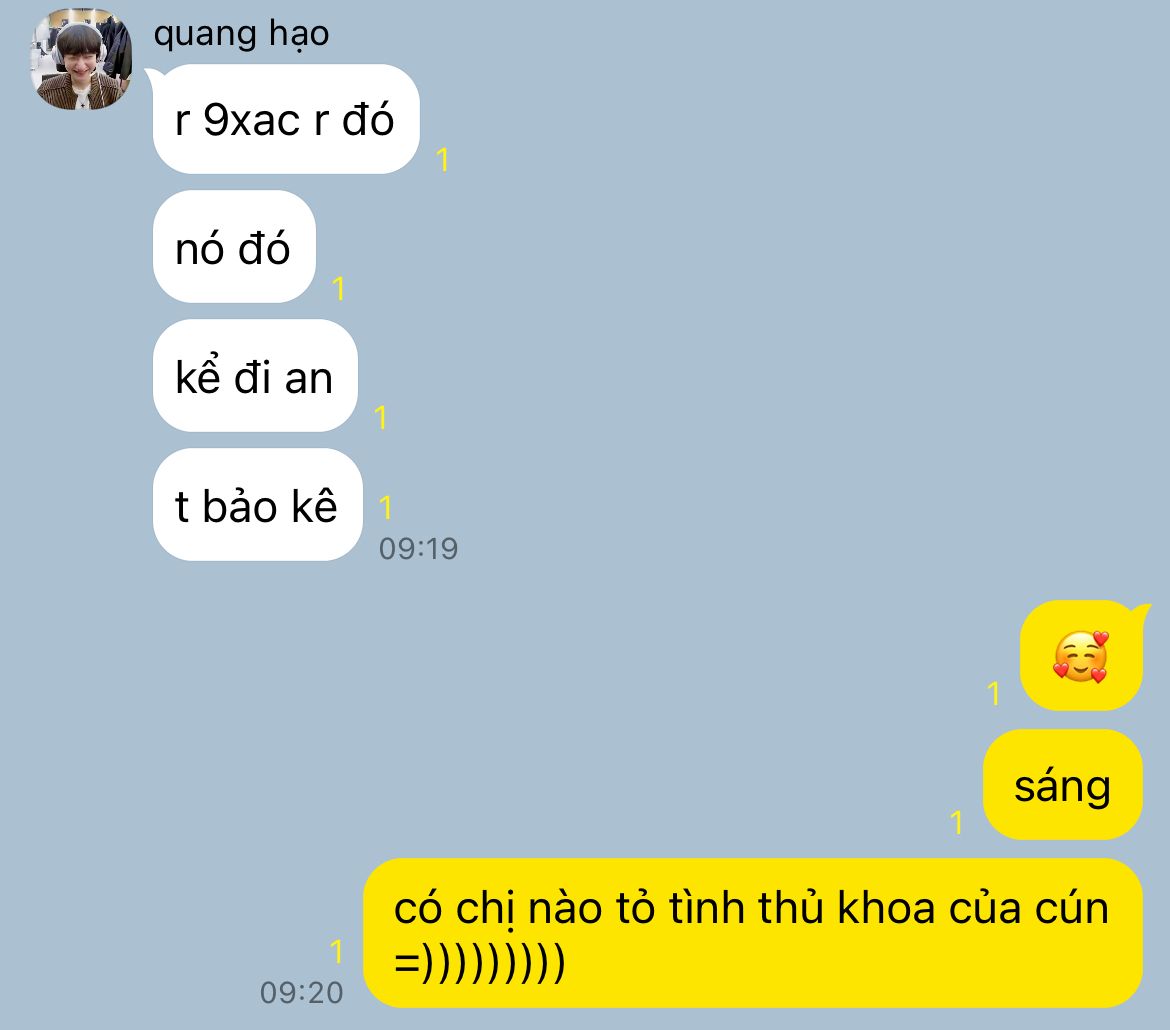Image resolution: width=1170 pixels, height=1030 pixels.
Task: Select the 't bảo kê' message bubble
Action: tap(257, 505)
